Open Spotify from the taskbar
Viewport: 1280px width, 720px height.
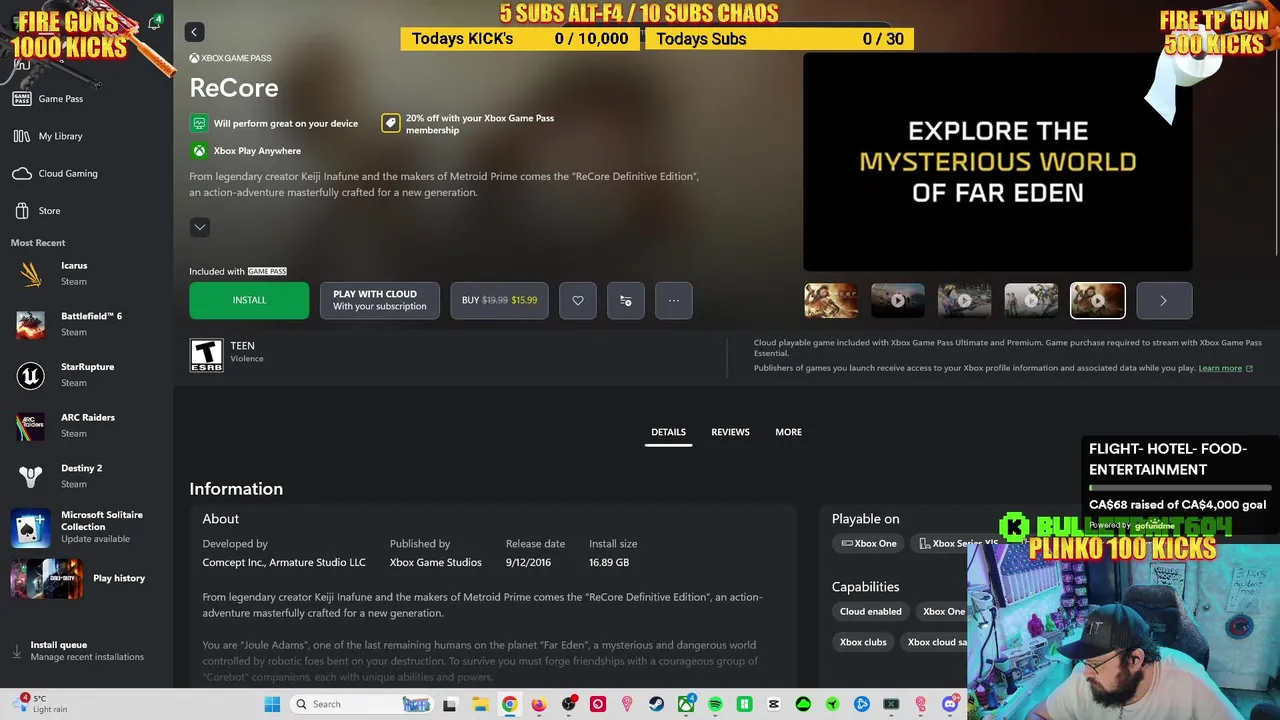[x=715, y=704]
